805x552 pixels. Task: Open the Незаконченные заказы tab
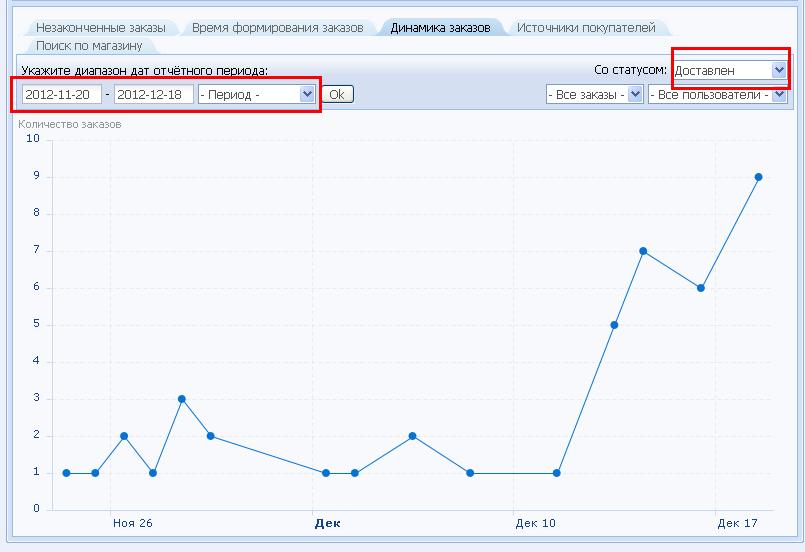tap(100, 28)
